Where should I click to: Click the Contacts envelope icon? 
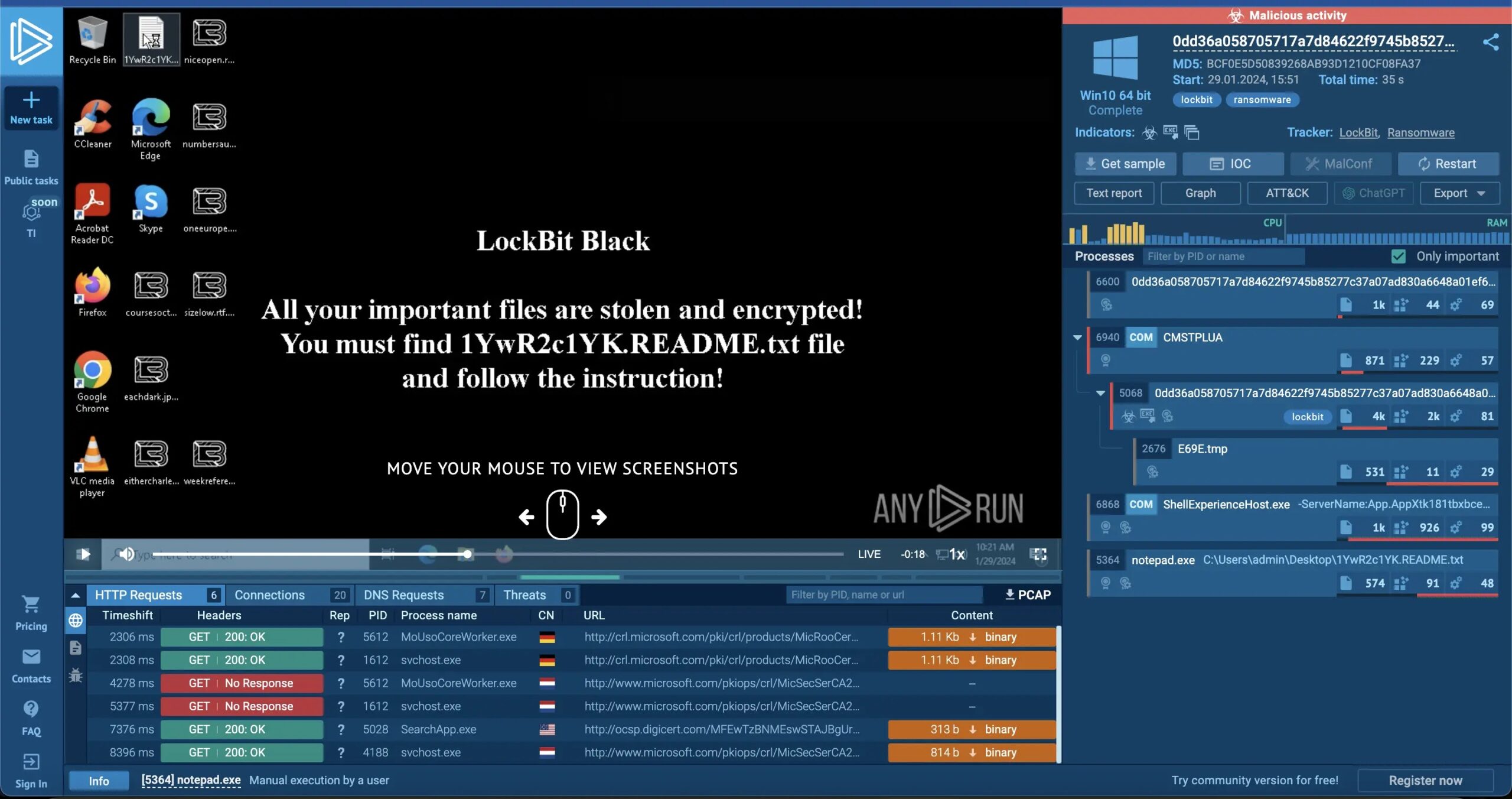(31, 657)
